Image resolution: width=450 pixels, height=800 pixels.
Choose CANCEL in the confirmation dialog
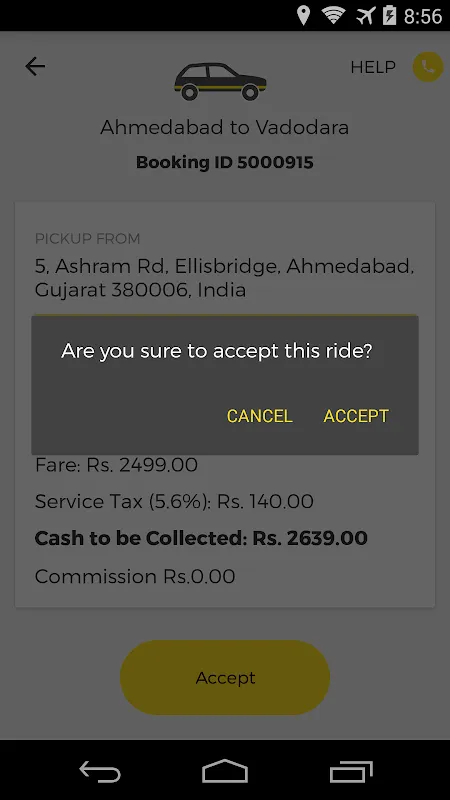click(260, 416)
